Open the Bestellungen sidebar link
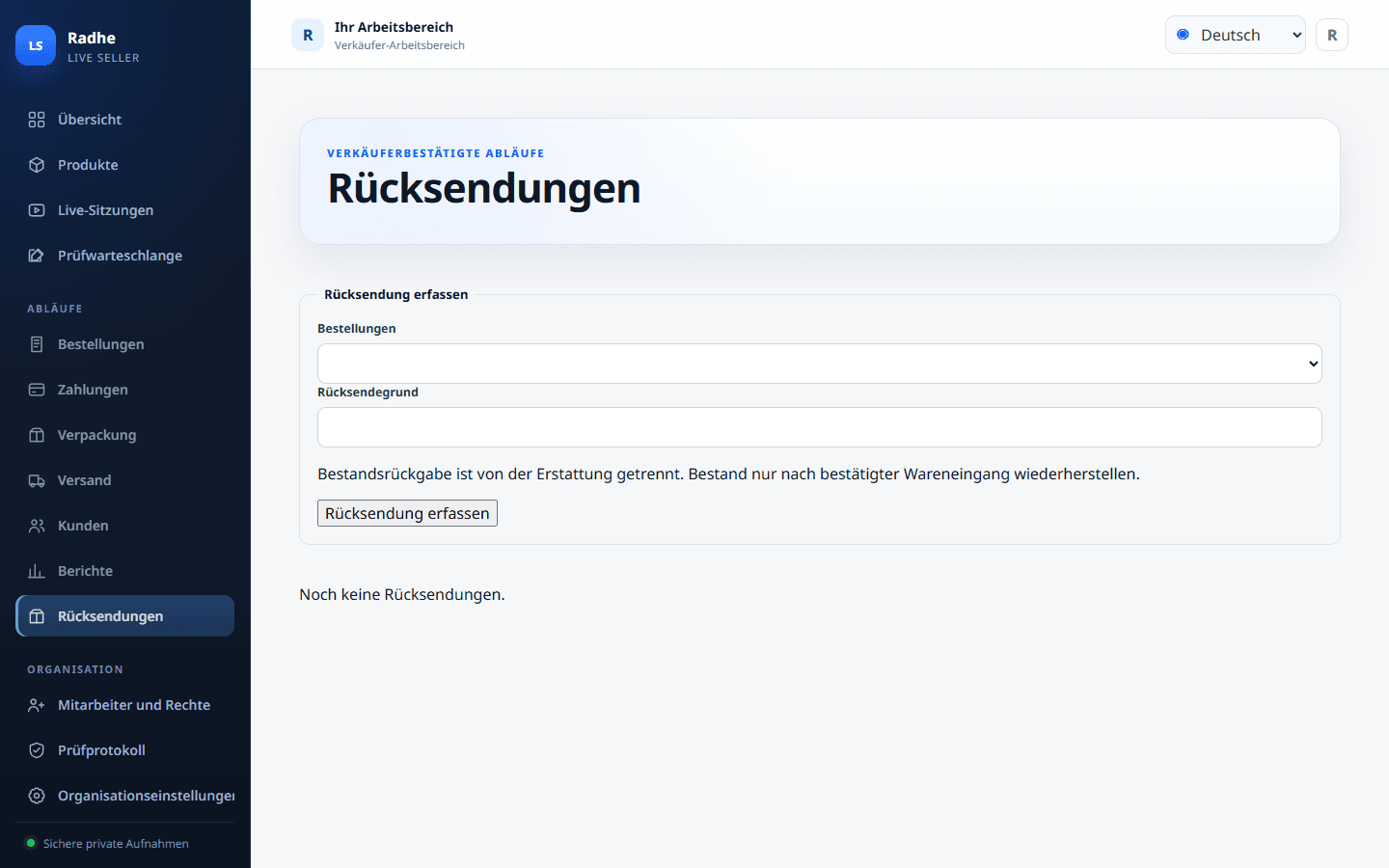The image size is (1389, 868). [x=125, y=344]
